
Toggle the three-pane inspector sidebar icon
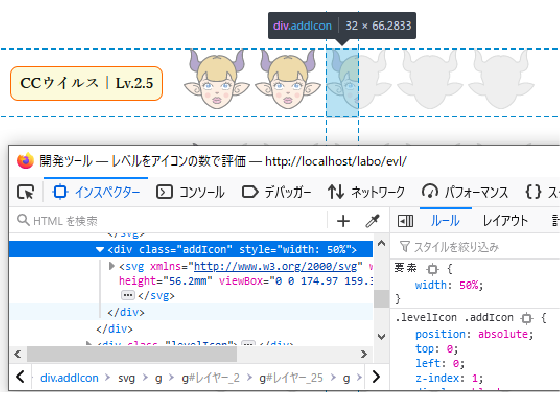pyautogui.click(x=405, y=221)
